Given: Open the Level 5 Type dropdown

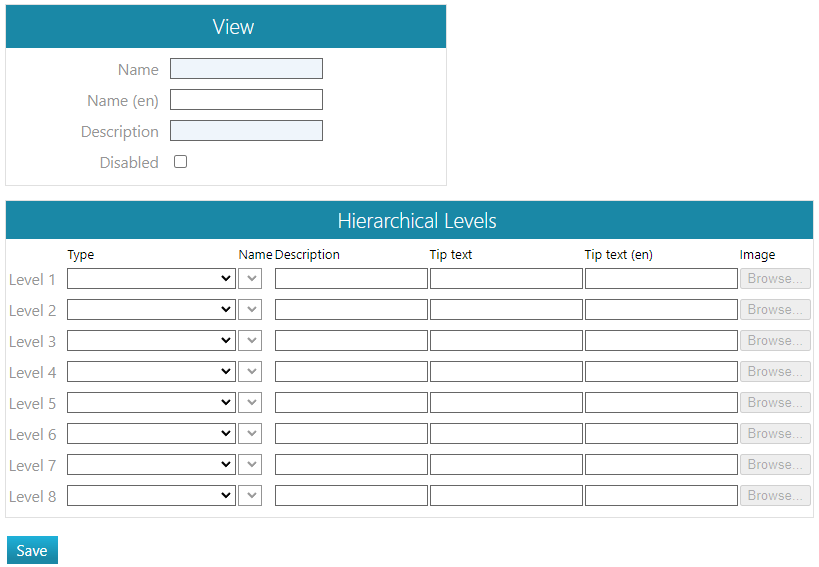Looking at the screenshot, I should pyautogui.click(x=151, y=403).
